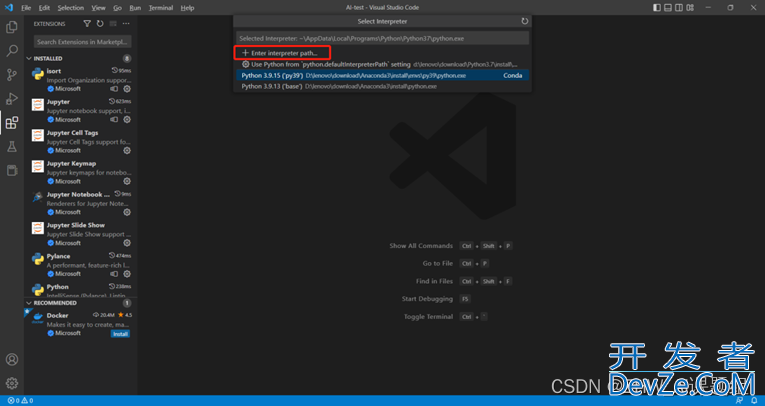The width and height of the screenshot is (765, 406).
Task: Select Python 3.9.13 ('base') interpreter
Action: pos(382,86)
